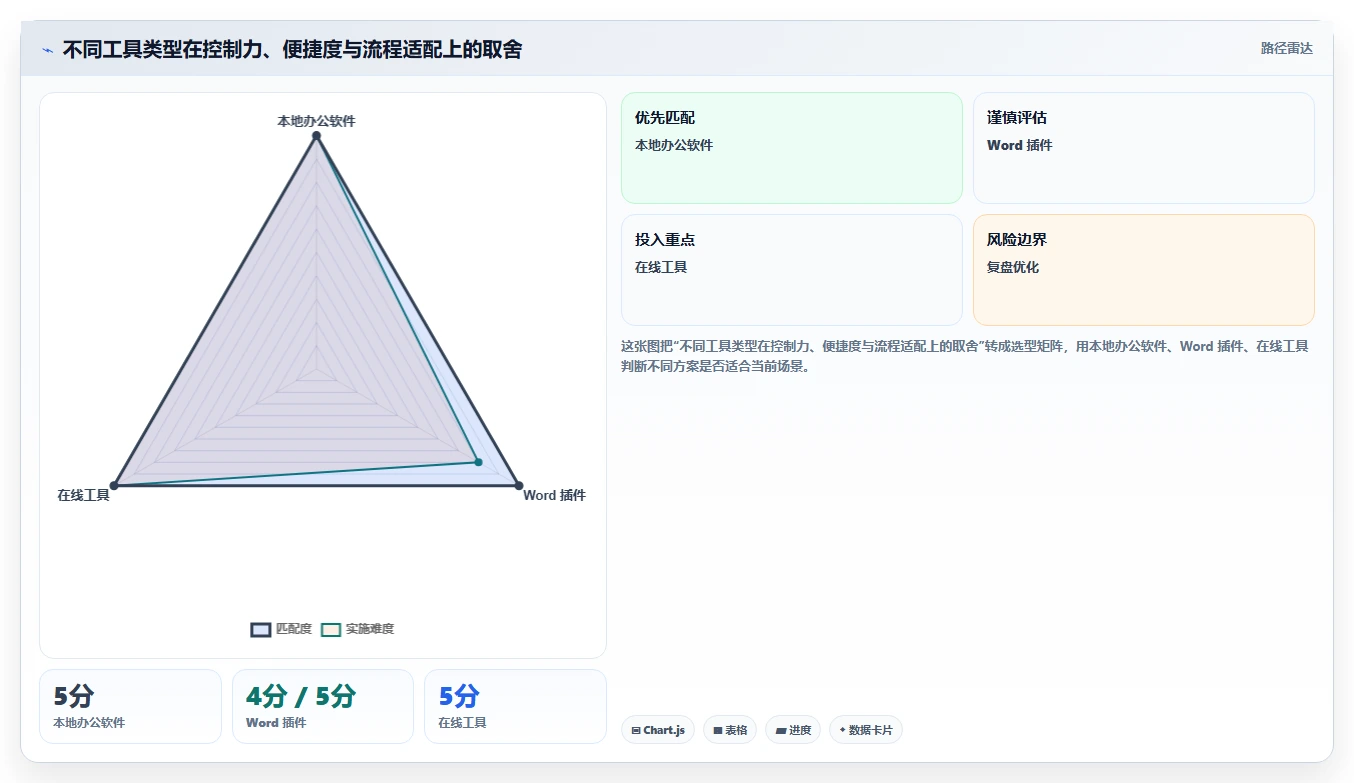Screen dimensions: 1354x783
Task: Click the 4分 / 5分 Word 插件 score card
Action: 322,706
